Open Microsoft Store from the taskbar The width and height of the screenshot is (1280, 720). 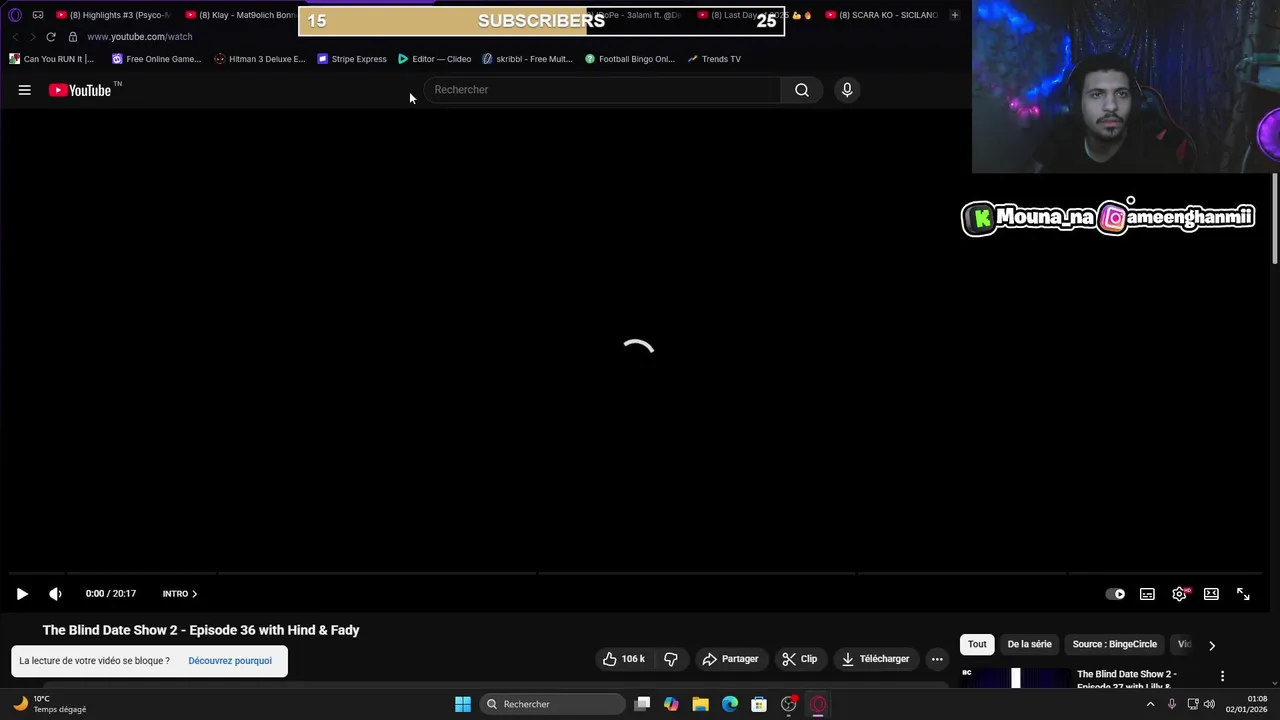click(759, 704)
